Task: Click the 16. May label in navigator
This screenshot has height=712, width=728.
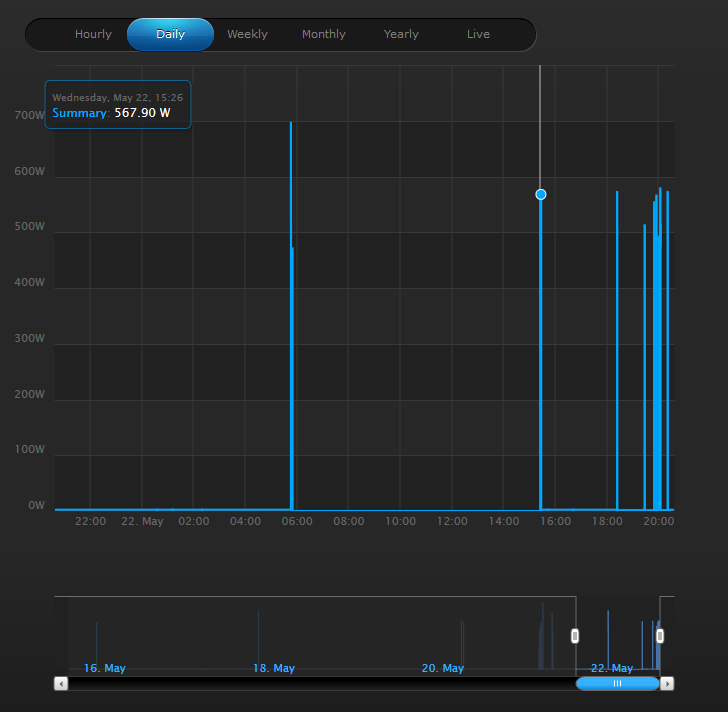Action: pyautogui.click(x=104, y=668)
